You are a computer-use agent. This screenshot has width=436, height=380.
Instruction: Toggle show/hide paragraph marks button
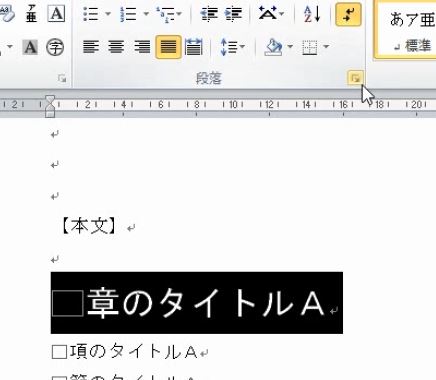348,14
